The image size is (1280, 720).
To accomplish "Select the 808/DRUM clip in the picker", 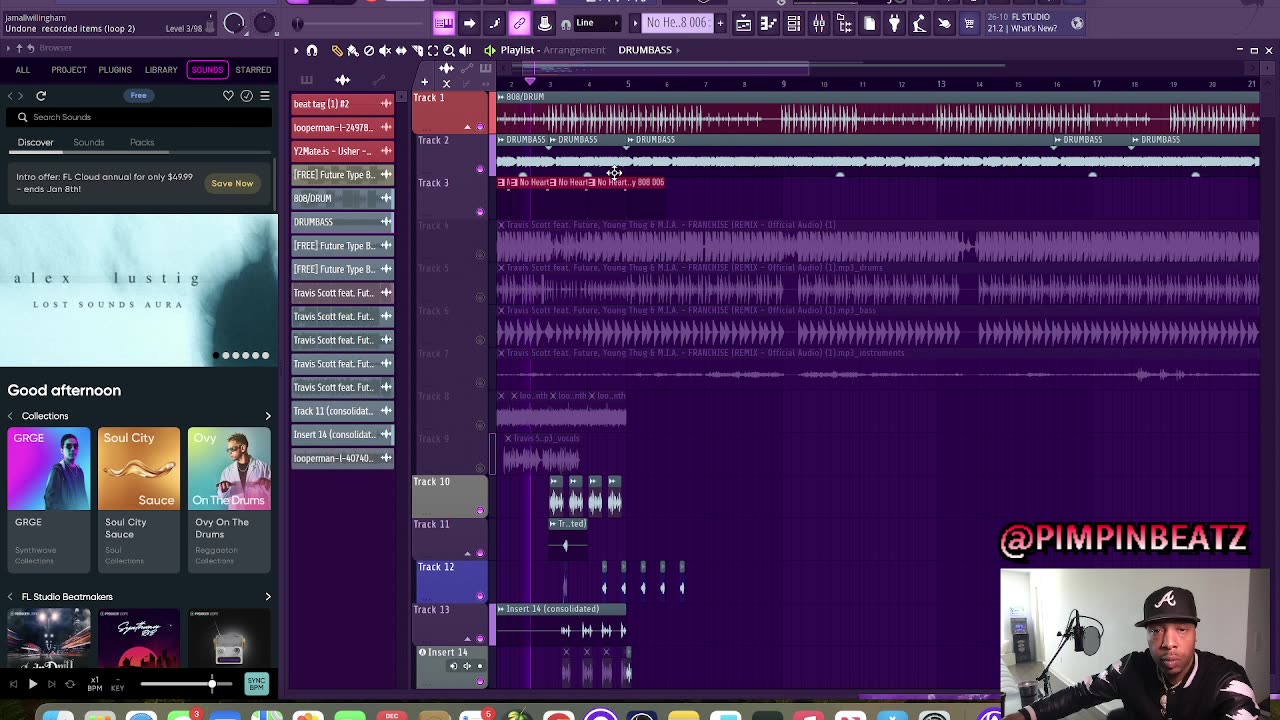I will coord(343,198).
